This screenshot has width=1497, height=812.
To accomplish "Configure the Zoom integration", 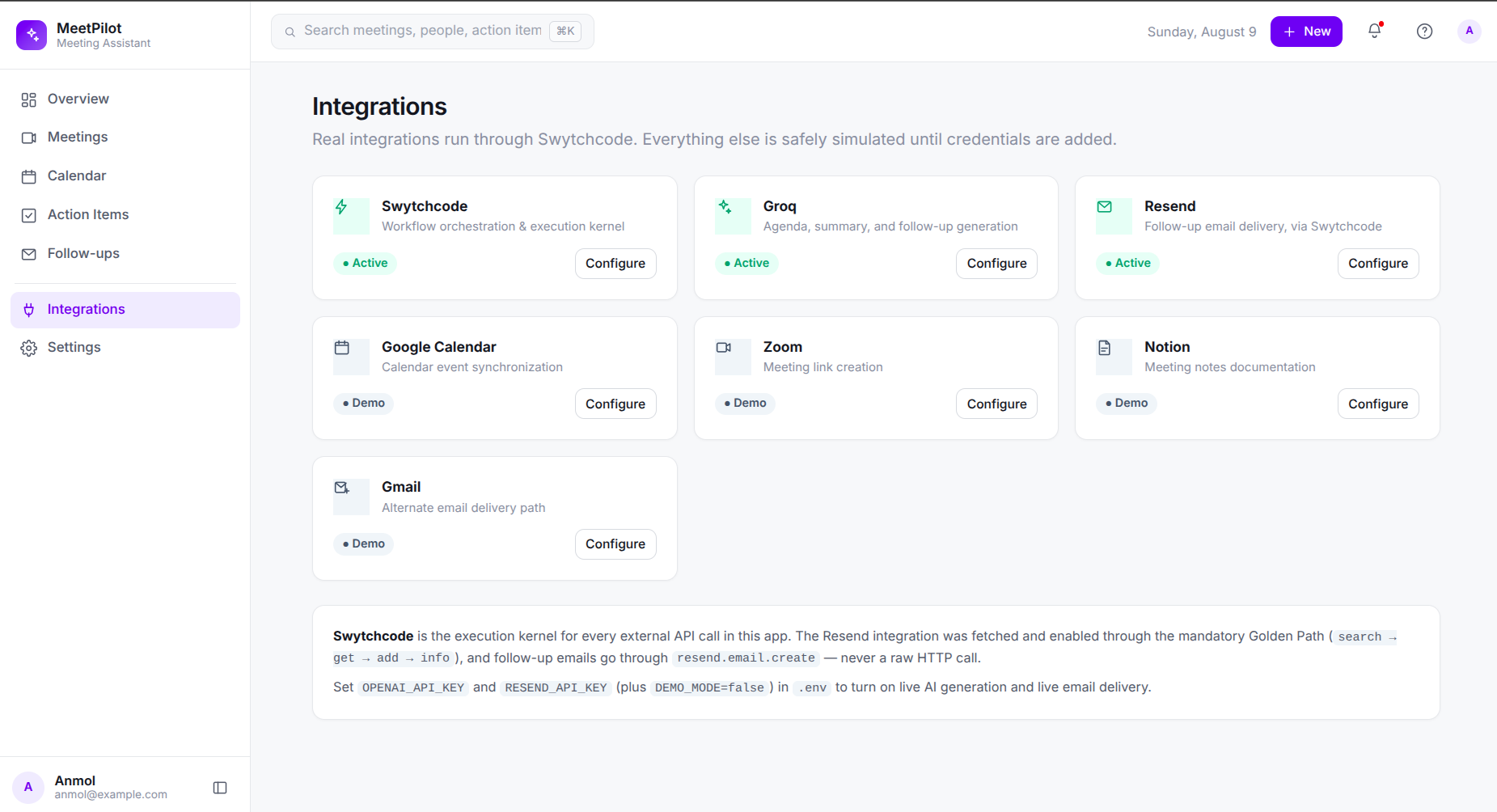I will [x=996, y=404].
